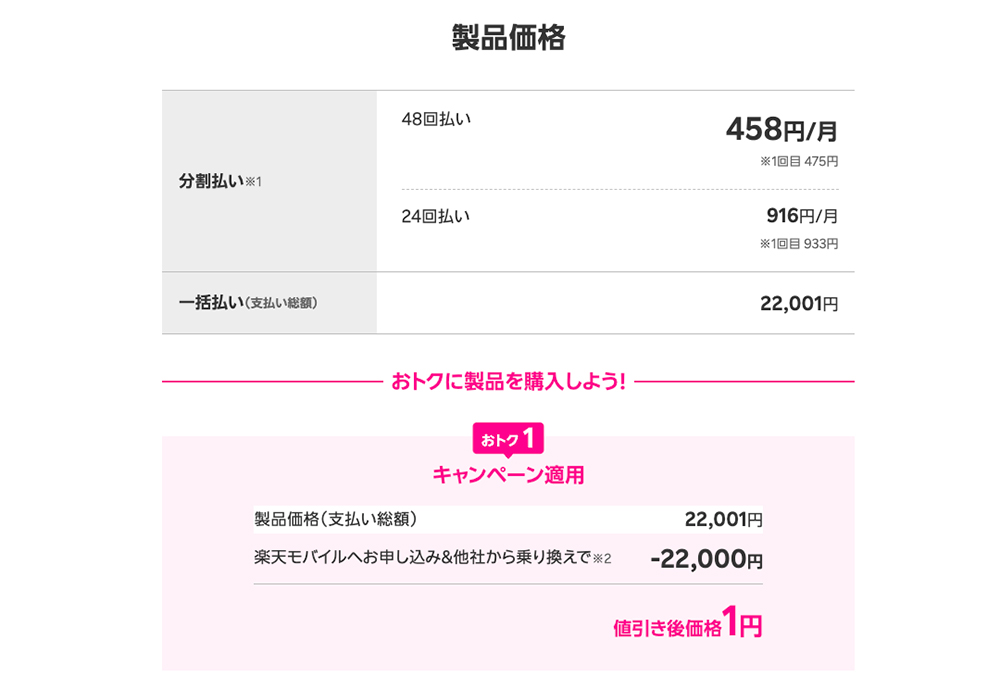
Task: Click the おトクに製品を購入しよう! banner text
Action: tap(508, 381)
